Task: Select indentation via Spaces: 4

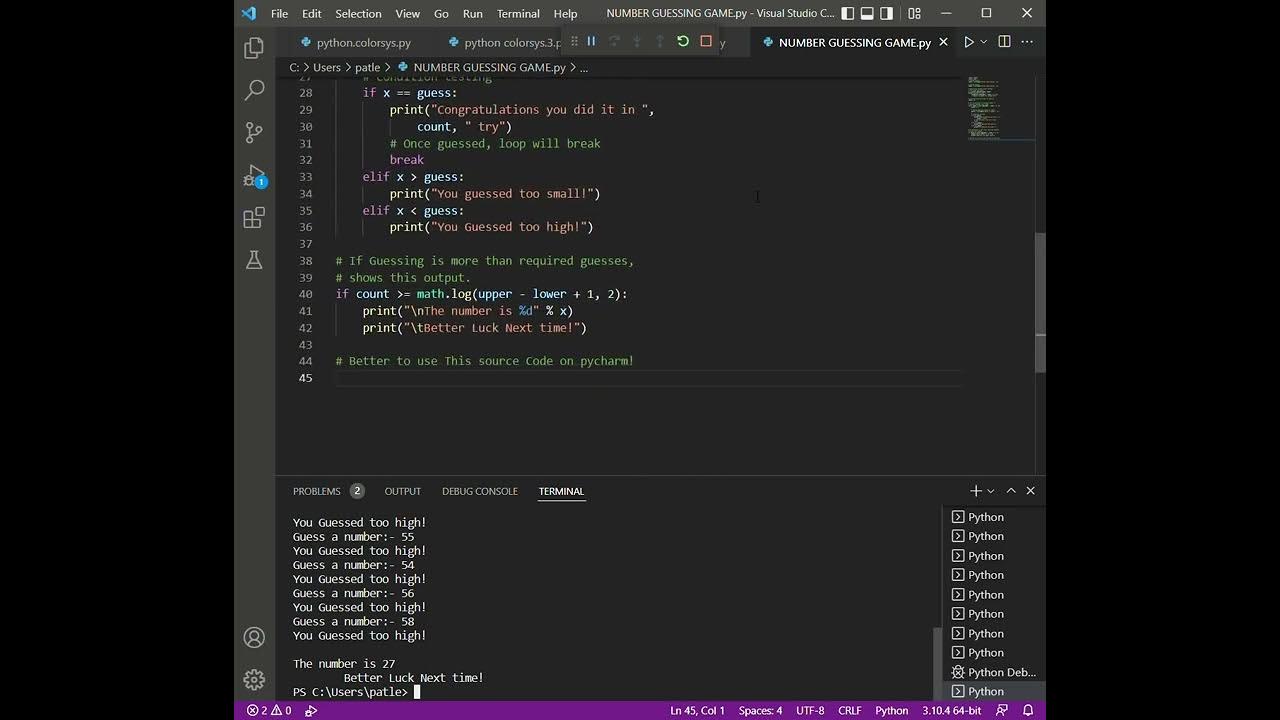Action: [760, 711]
